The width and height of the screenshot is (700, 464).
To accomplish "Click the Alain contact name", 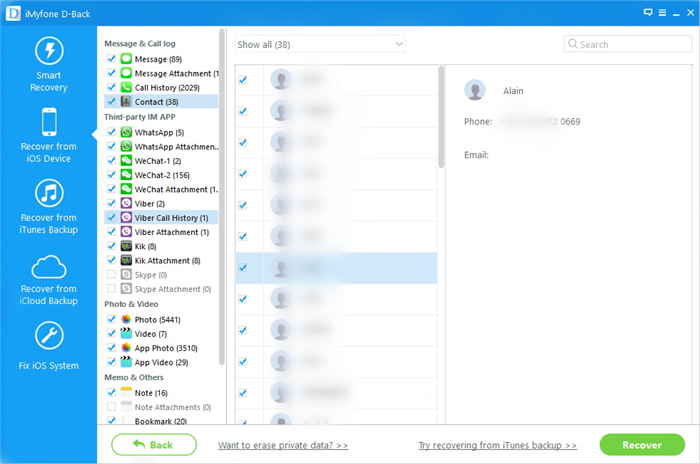I will coord(513,91).
